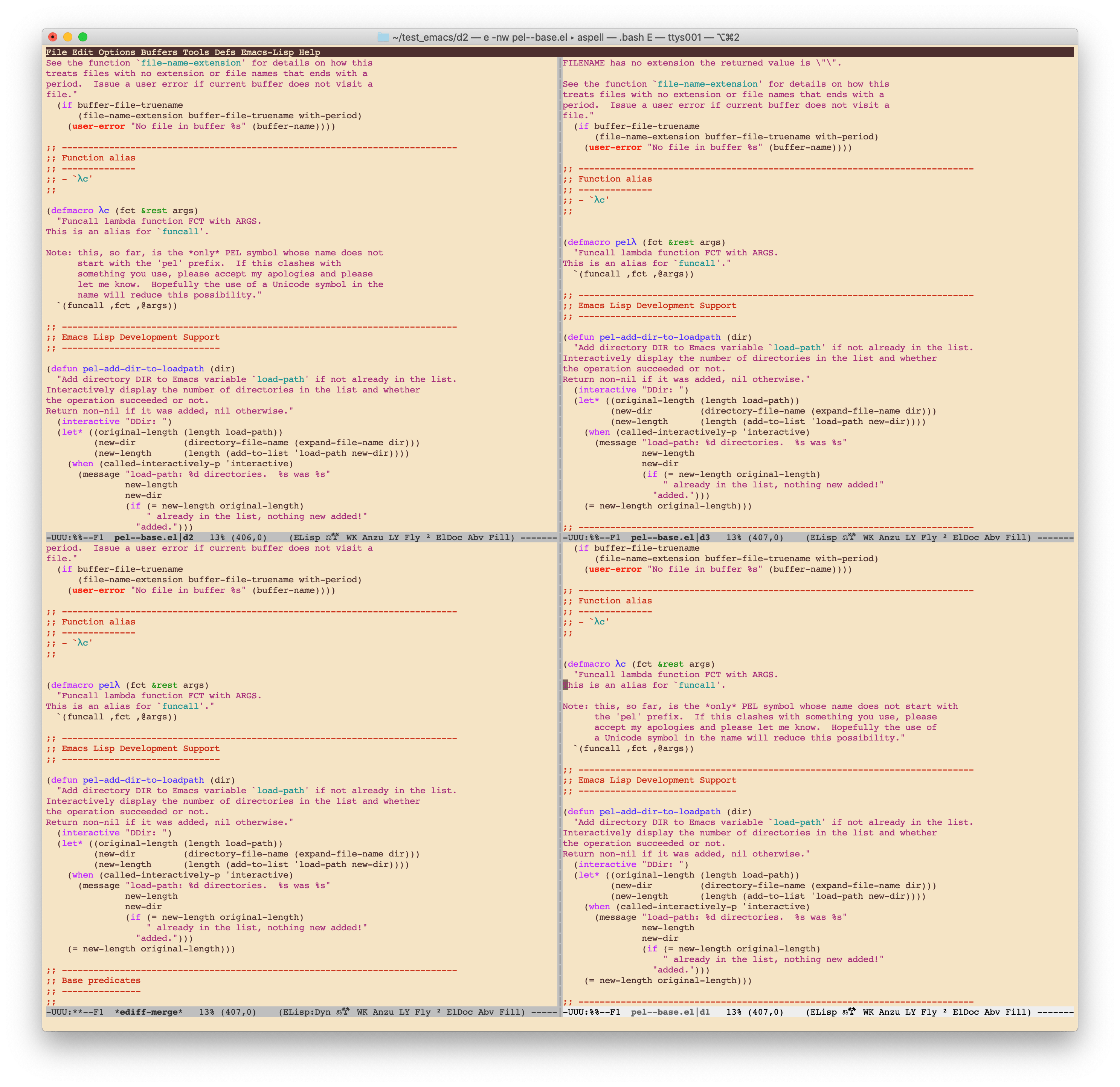Click the glyph icon after ELisp in d2 mode line
This screenshot has width=1120, height=1087.
click(333, 537)
